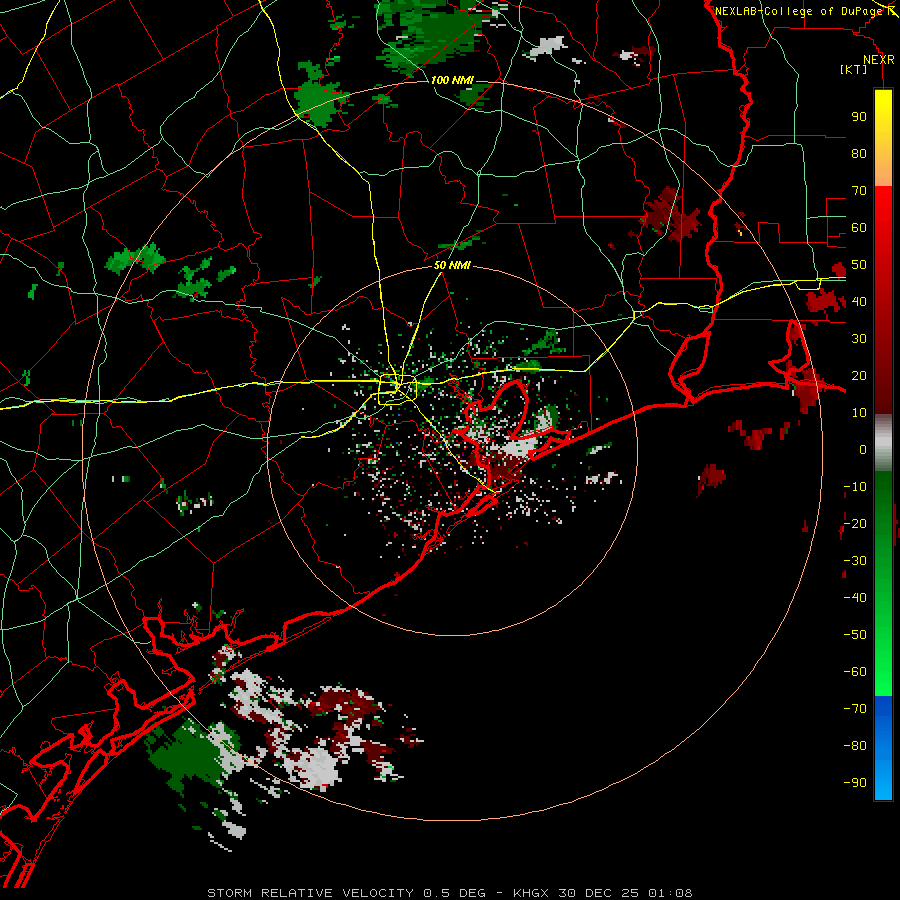Viewport: 900px width, 900px height.
Task: Click the "[KT]" units label
Action: click(x=854, y=69)
